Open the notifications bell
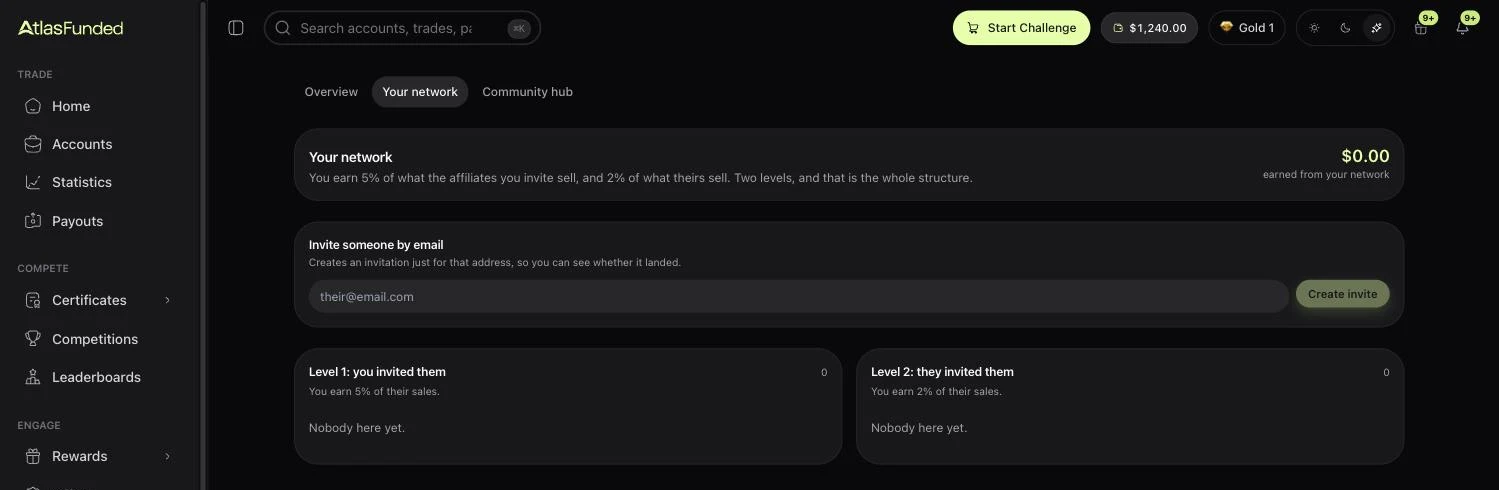 pyautogui.click(x=1462, y=28)
